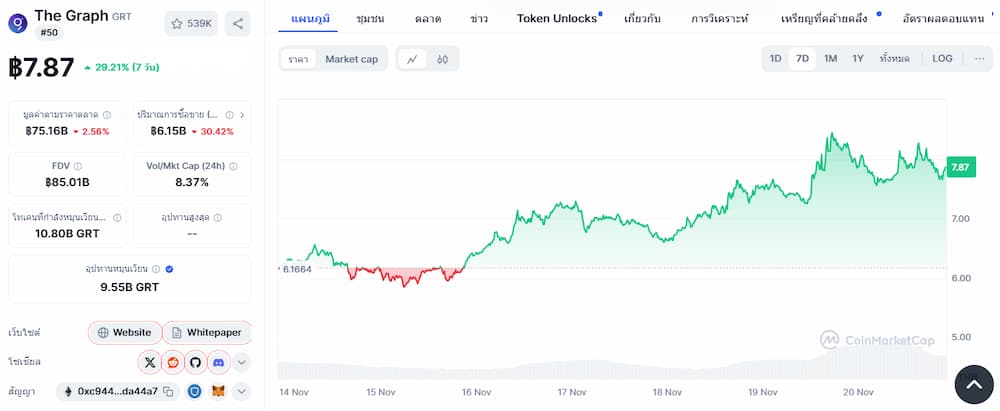
Task: Open the similar coins (เหรียญที่คล้ายคลึง) tab
Action: (824, 19)
